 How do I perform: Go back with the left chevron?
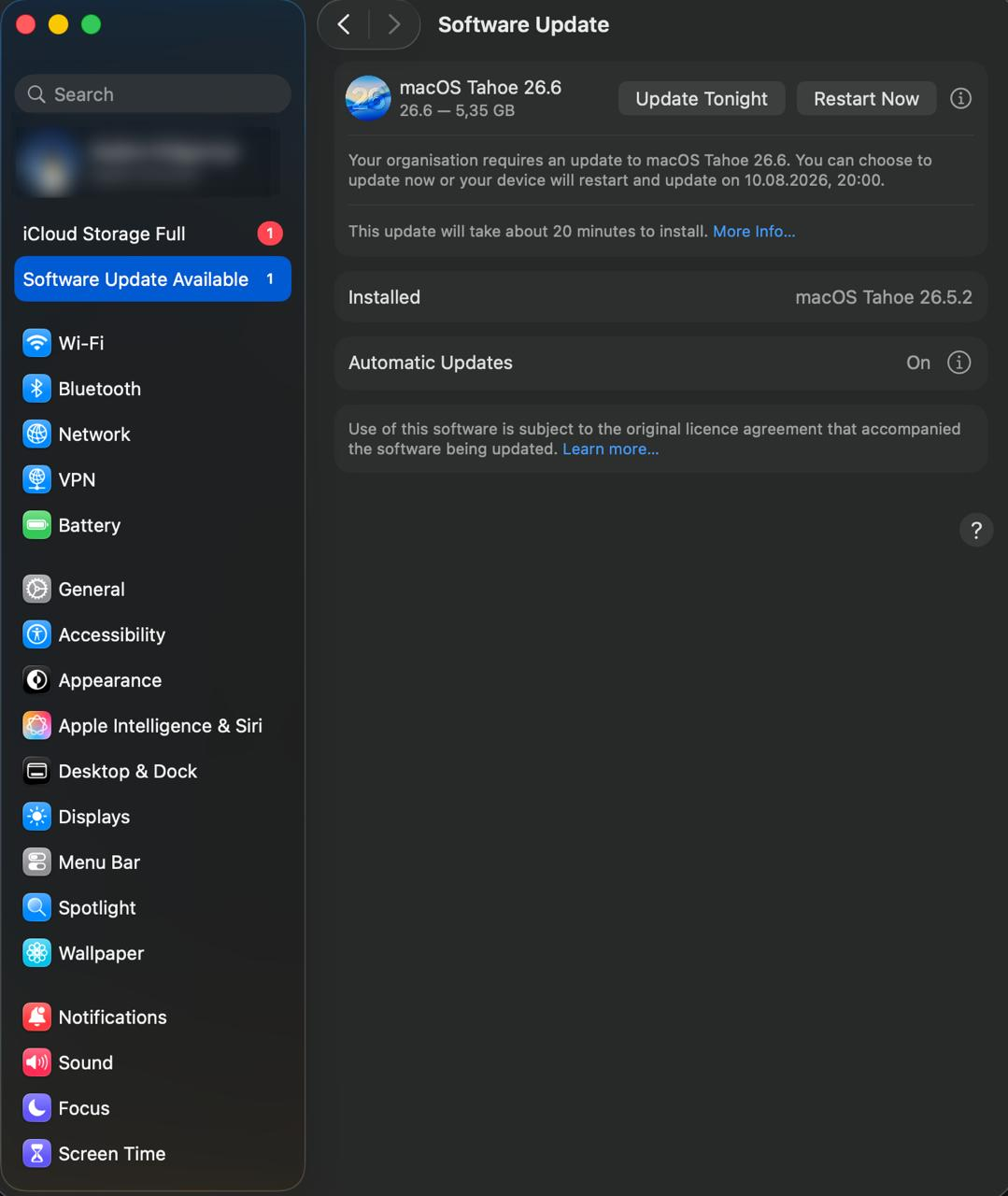[x=344, y=24]
